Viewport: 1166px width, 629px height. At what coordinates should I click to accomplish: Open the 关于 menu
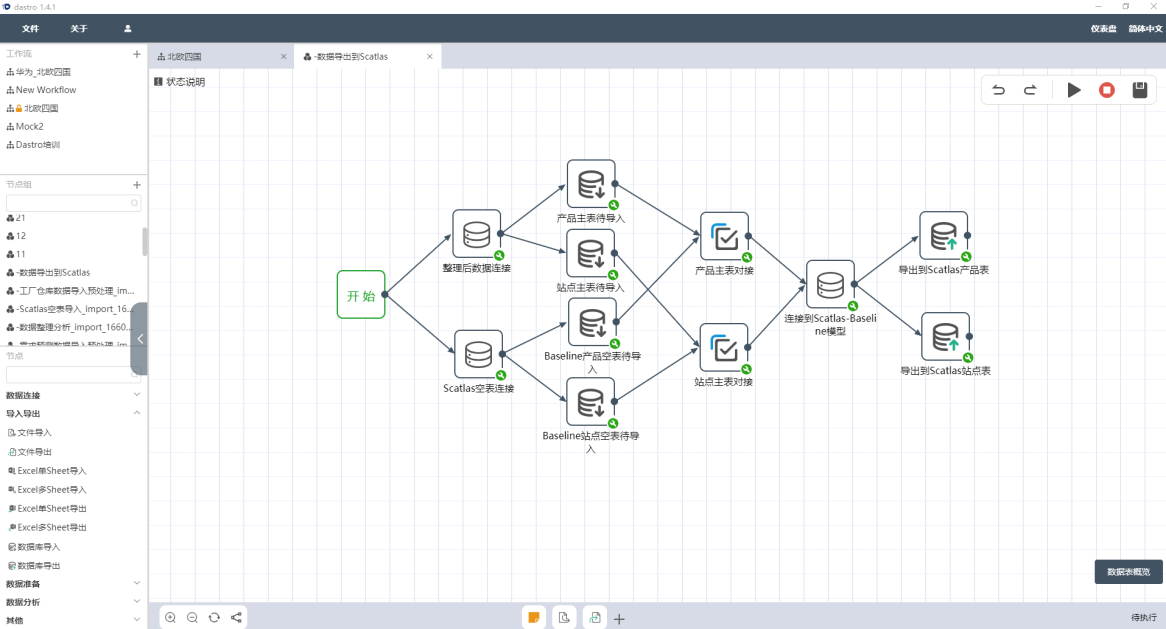(79, 28)
